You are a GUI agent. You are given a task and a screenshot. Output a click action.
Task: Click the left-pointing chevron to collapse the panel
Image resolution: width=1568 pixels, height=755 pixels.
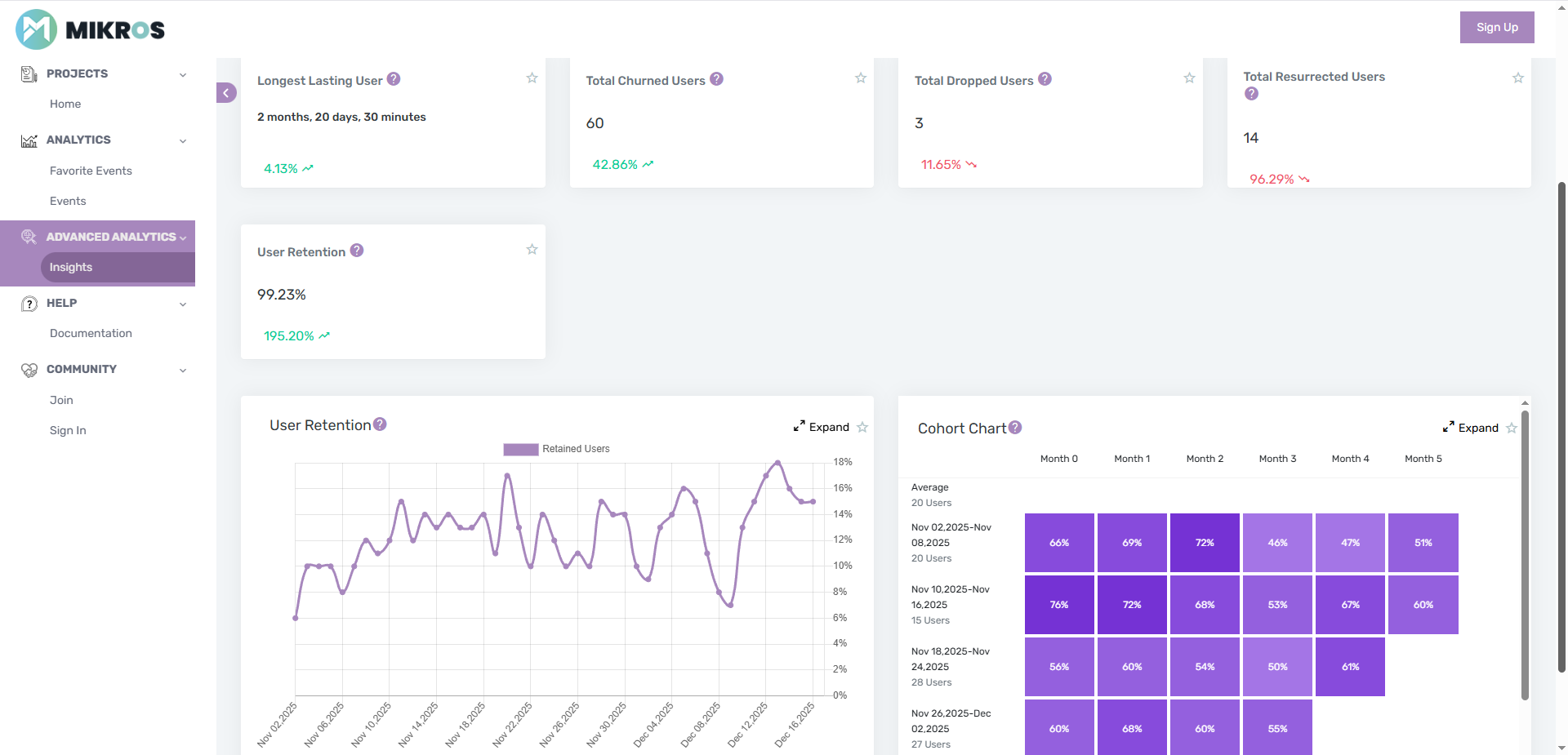226,92
